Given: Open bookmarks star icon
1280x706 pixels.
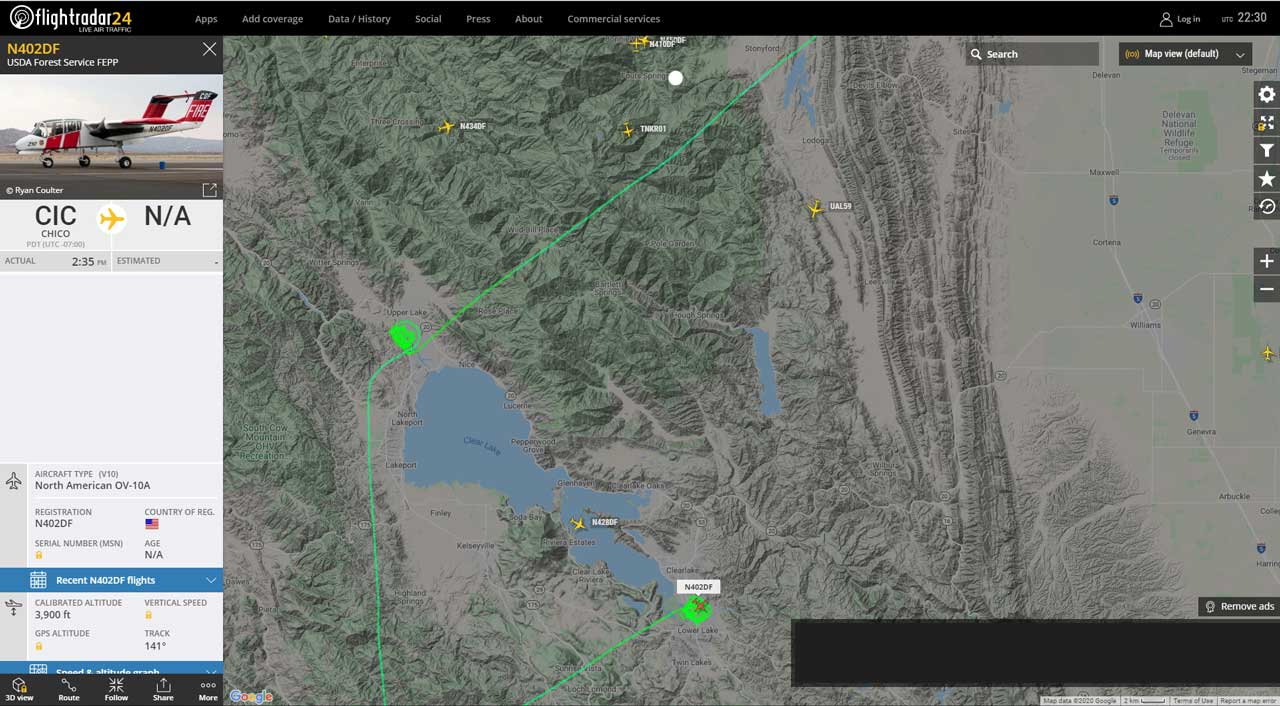Looking at the screenshot, I should [x=1267, y=179].
